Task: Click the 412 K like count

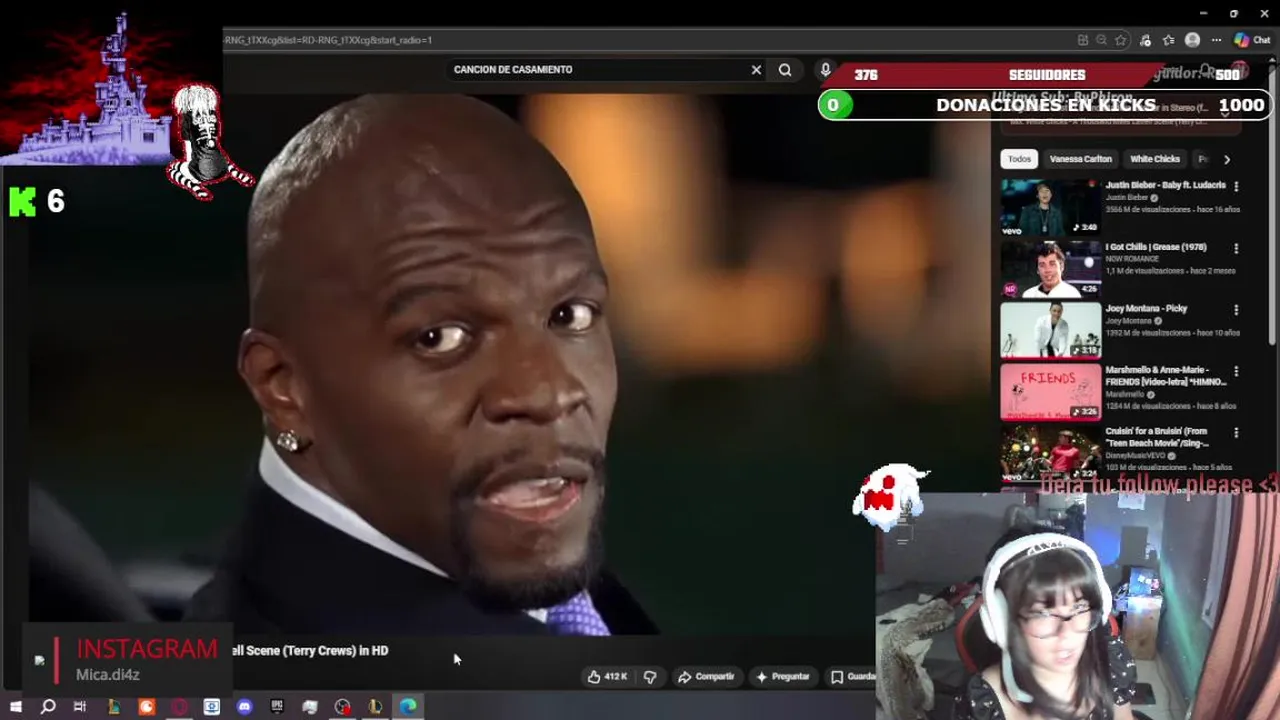Action: coord(616,677)
